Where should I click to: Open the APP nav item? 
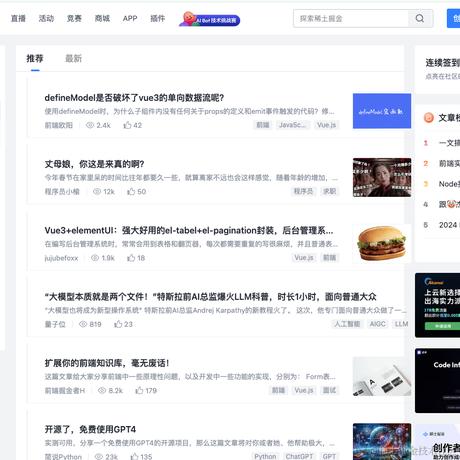[x=130, y=18]
